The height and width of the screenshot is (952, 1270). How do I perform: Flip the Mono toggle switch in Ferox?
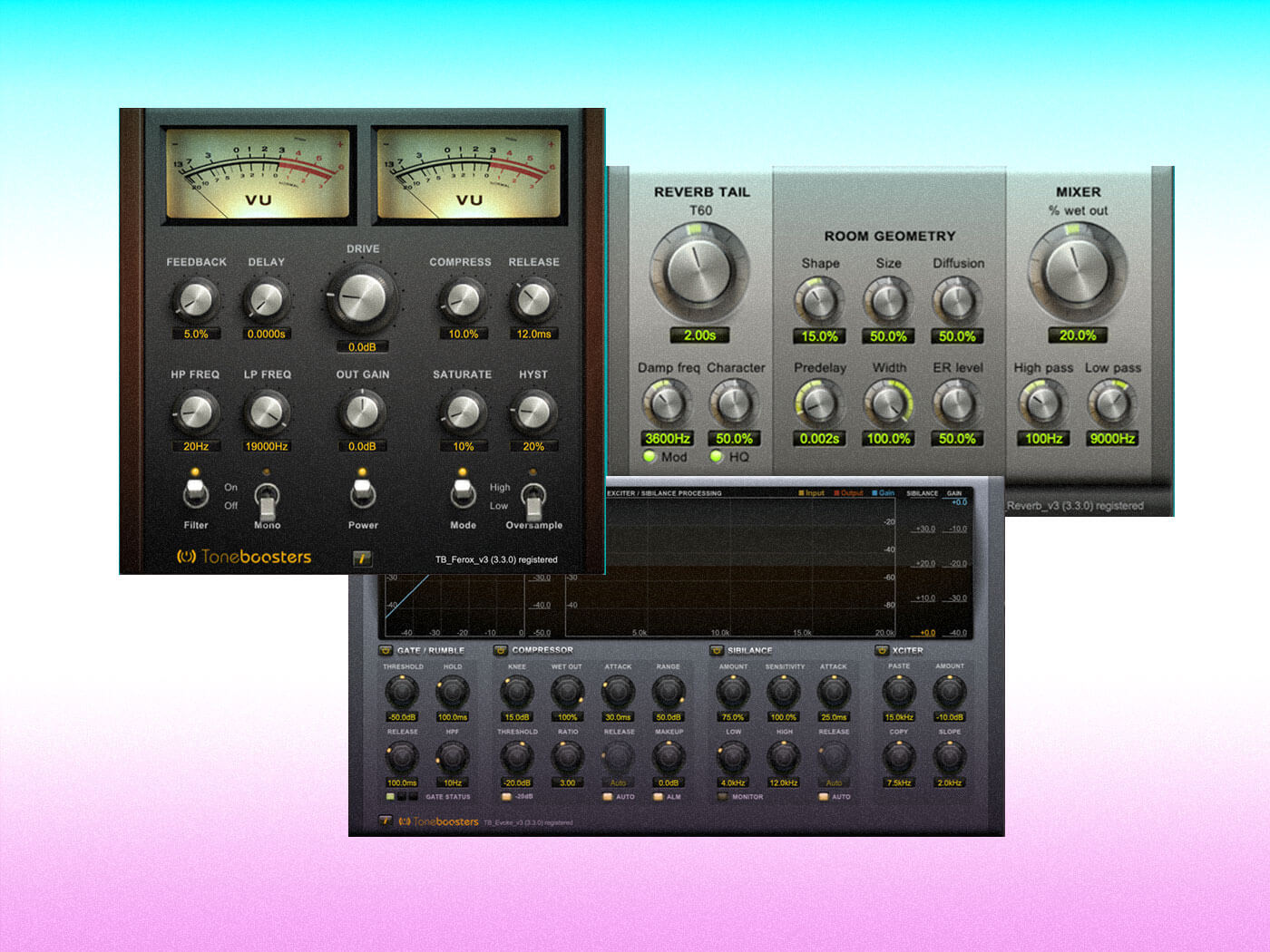coord(267,500)
